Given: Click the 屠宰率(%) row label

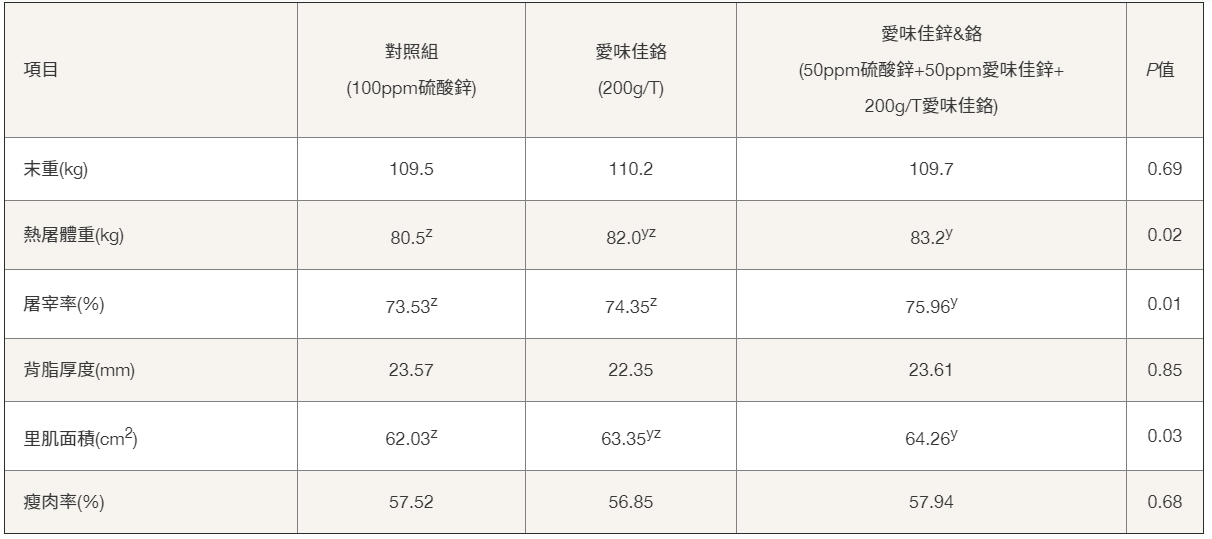Looking at the screenshot, I should coord(64,304).
